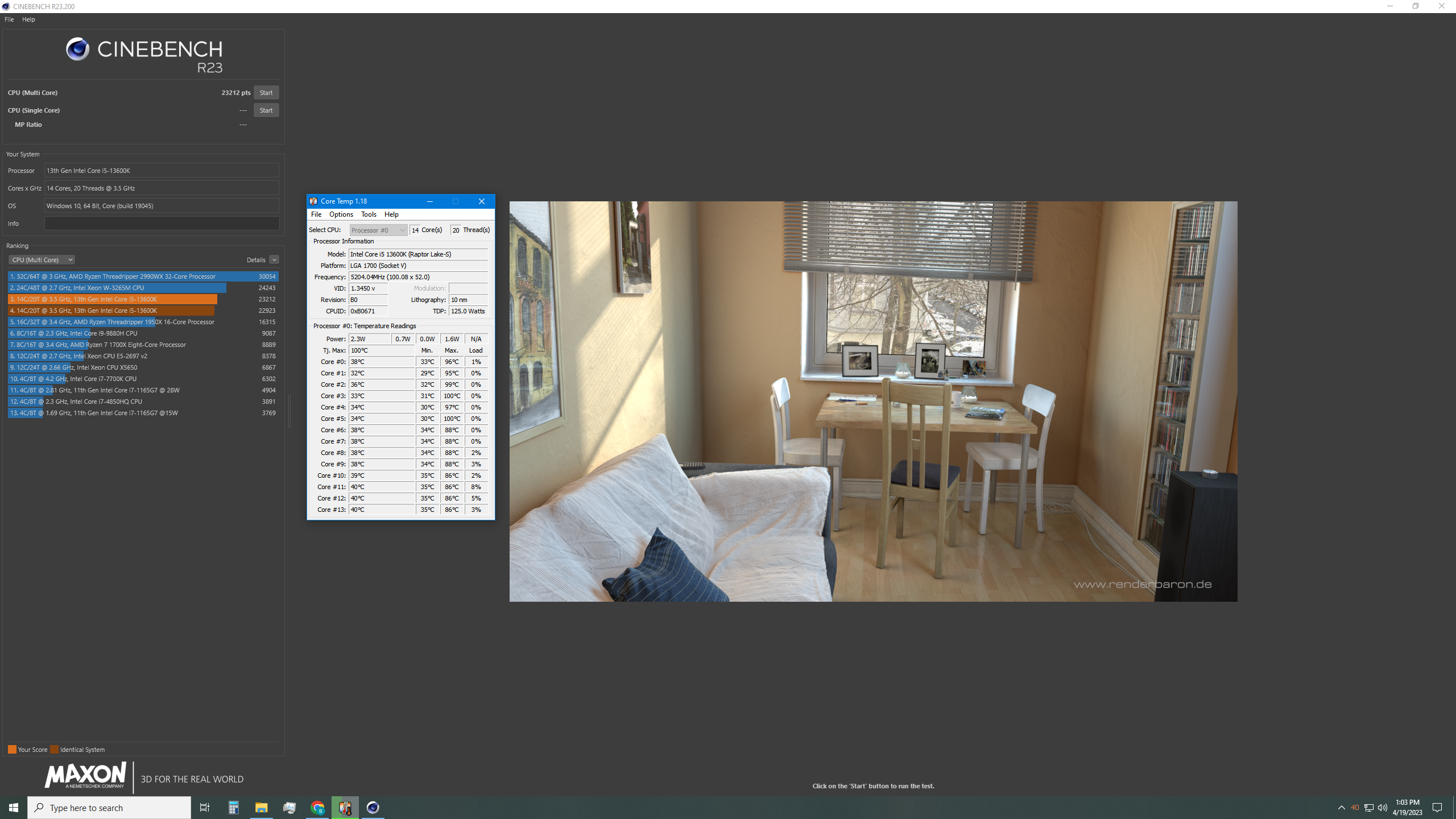Open Calculator from the taskbar
This screenshot has width=1456, height=819.
(234, 808)
